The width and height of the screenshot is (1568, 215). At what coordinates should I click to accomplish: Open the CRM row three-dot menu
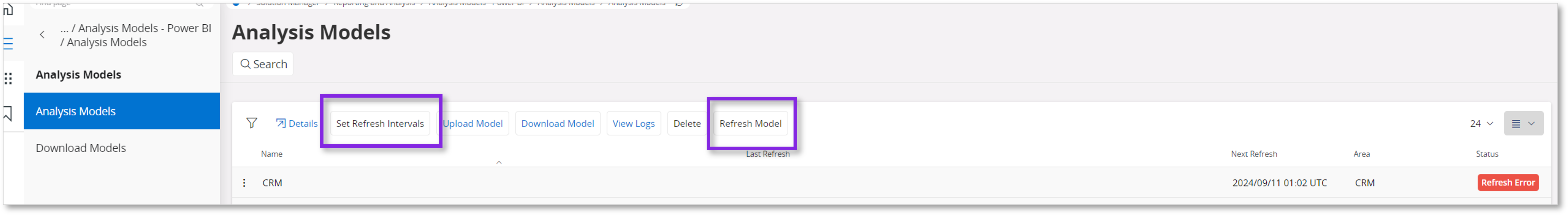[244, 183]
